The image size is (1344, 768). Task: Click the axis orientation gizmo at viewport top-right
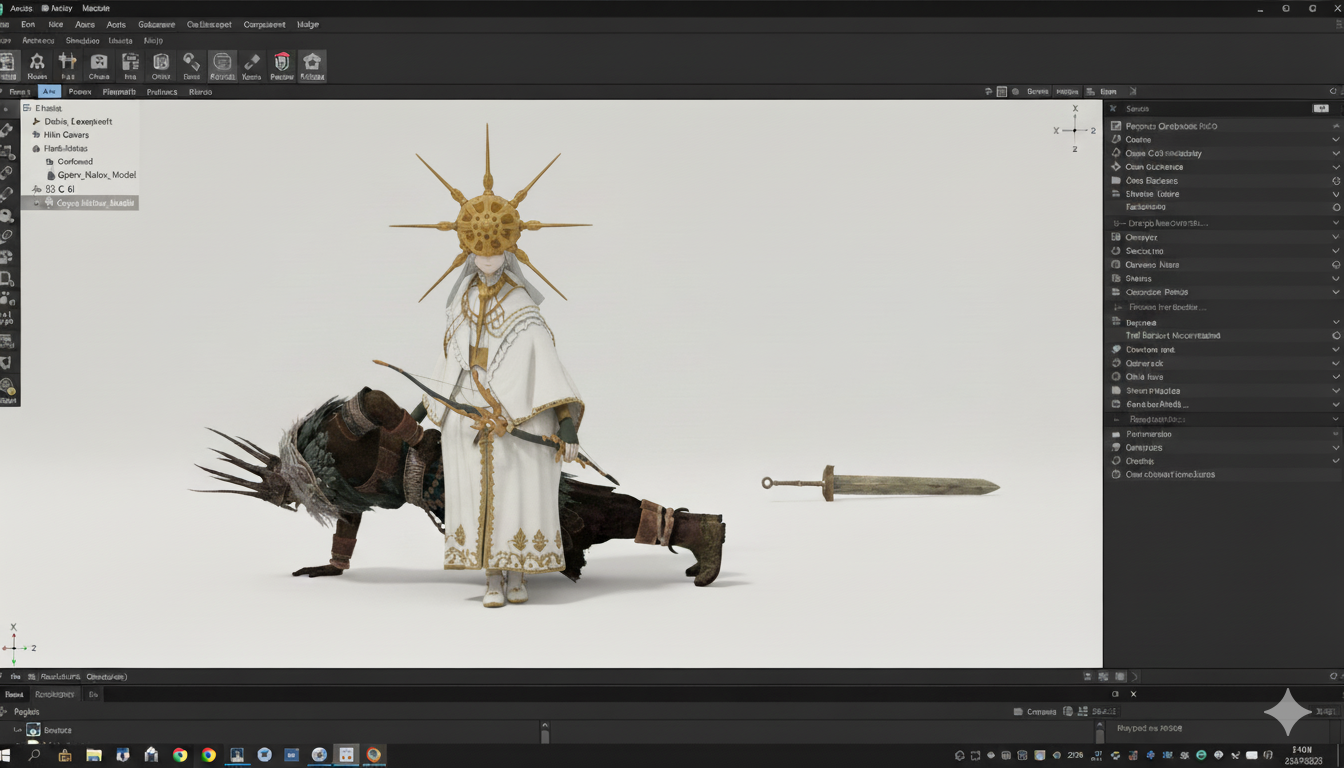pos(1075,129)
